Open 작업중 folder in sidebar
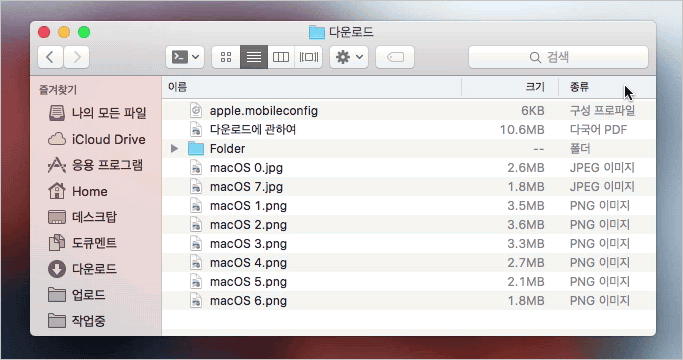 pos(77,321)
